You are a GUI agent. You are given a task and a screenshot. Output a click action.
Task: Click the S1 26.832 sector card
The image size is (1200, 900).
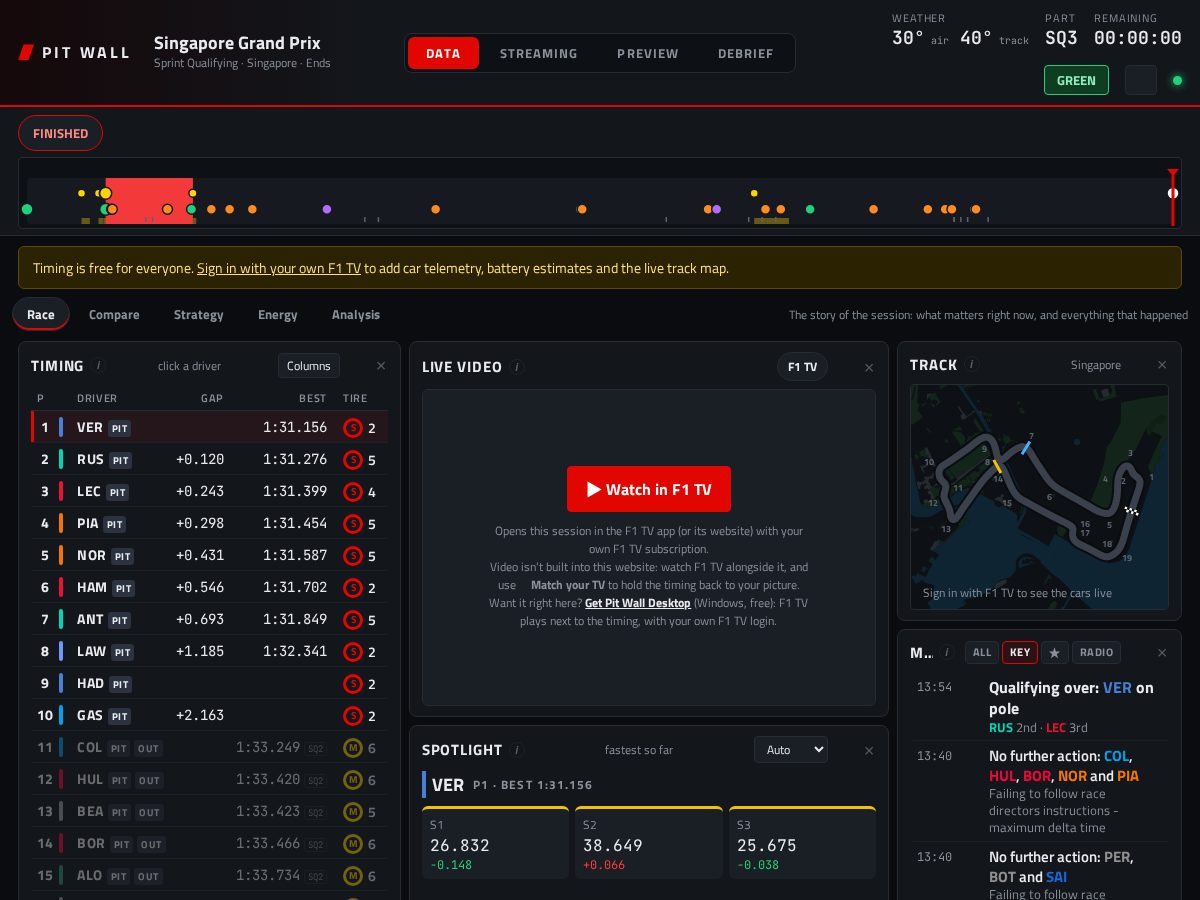pos(495,842)
